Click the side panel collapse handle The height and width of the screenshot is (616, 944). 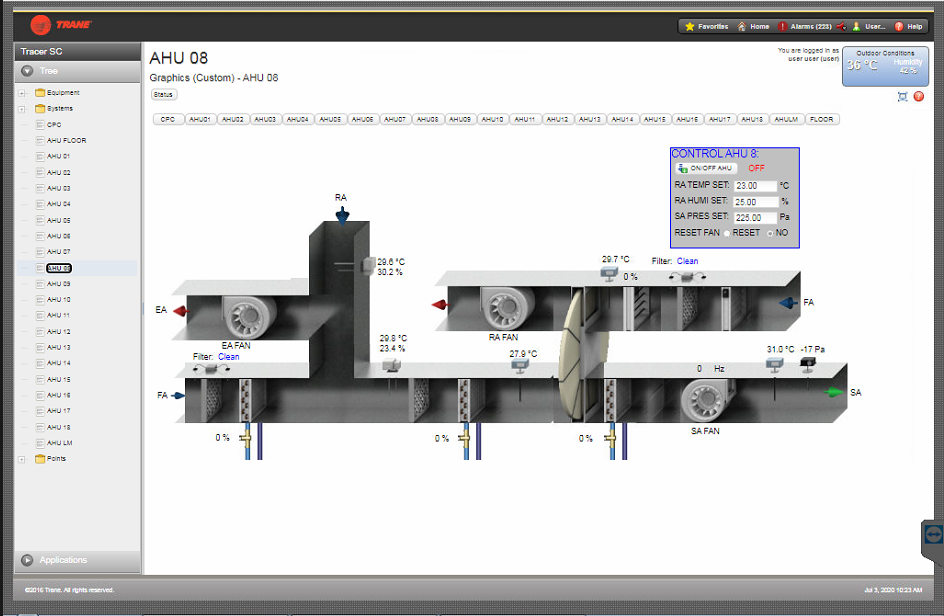(143, 309)
